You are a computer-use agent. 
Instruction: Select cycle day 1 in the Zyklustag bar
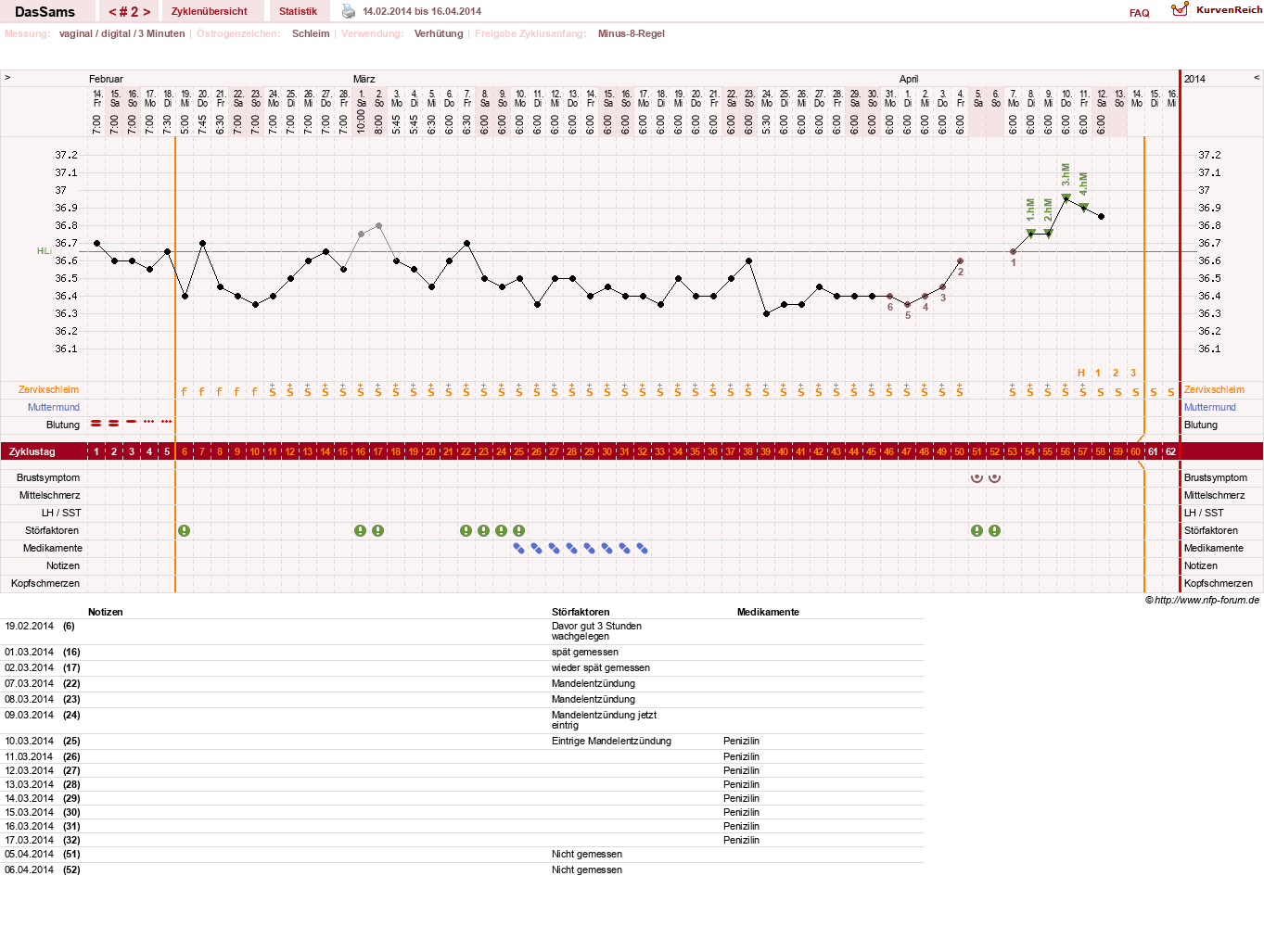tap(96, 451)
